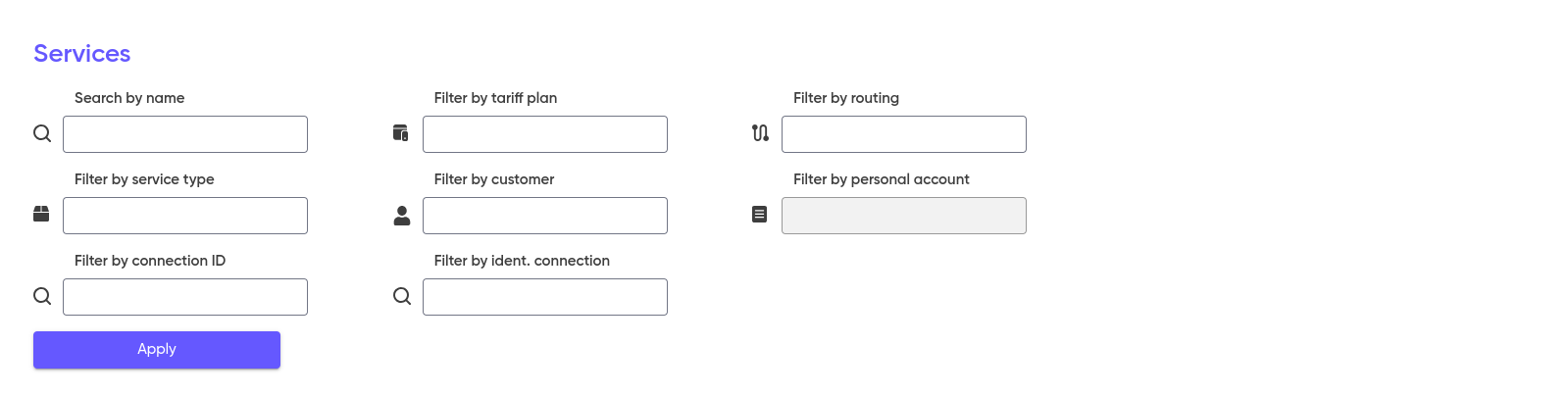The image size is (1568, 395).
Task: Click the tariff plan icon
Action: pyautogui.click(x=400, y=132)
